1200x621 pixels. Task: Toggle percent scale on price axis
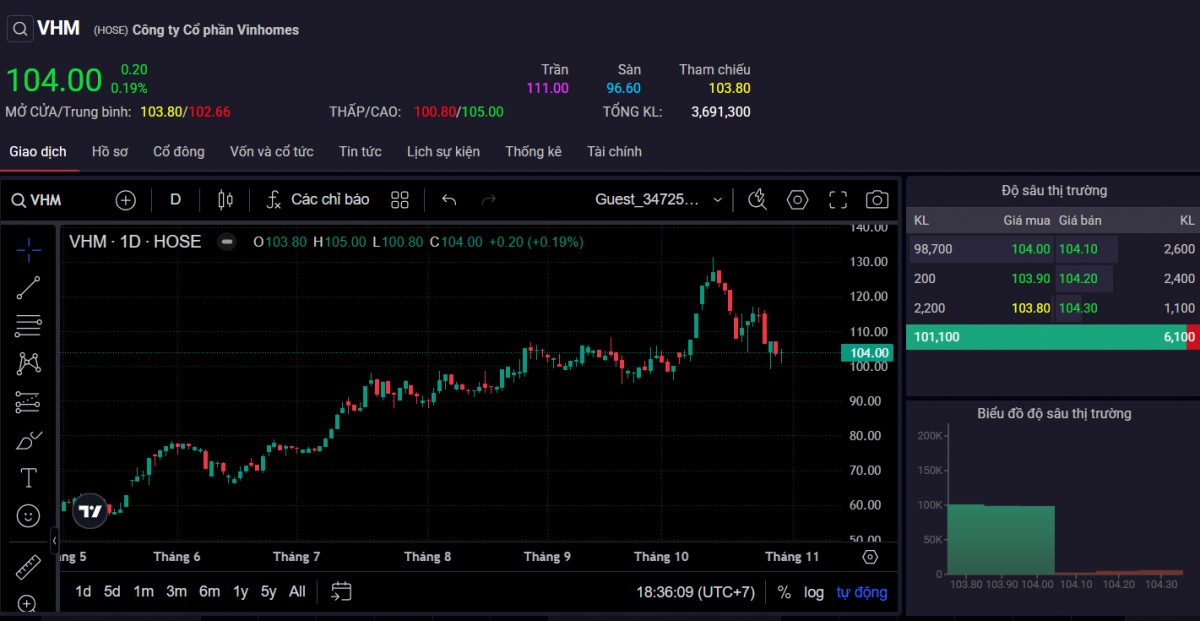[783, 592]
